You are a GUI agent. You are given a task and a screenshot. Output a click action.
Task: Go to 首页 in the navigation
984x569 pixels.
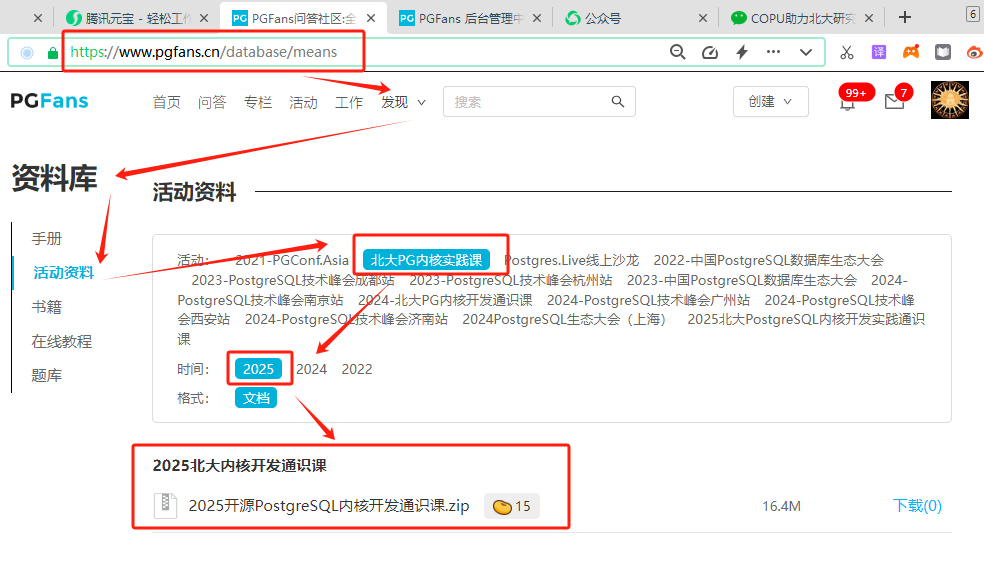(x=166, y=102)
